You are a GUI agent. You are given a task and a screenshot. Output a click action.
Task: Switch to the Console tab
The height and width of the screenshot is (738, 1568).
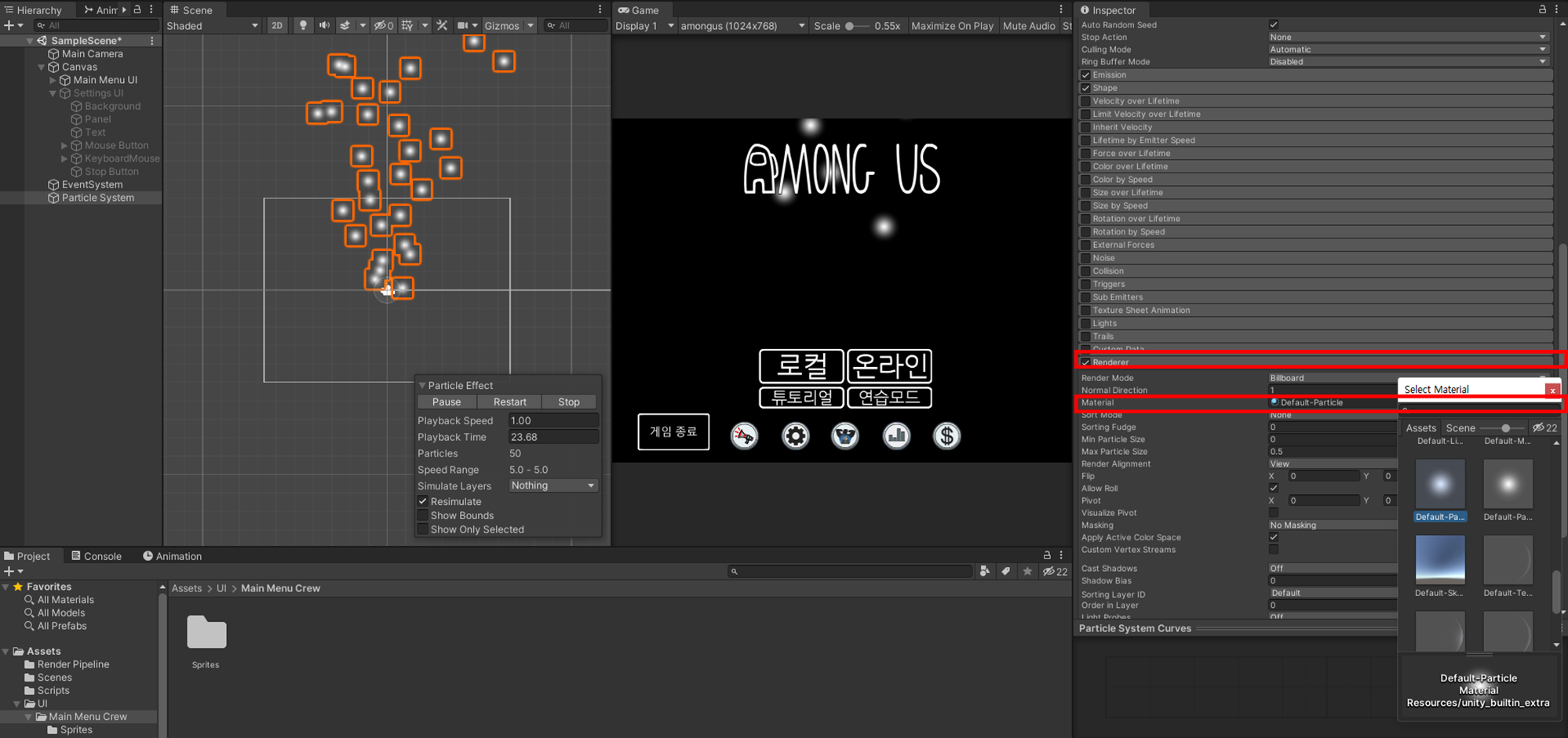tap(97, 556)
